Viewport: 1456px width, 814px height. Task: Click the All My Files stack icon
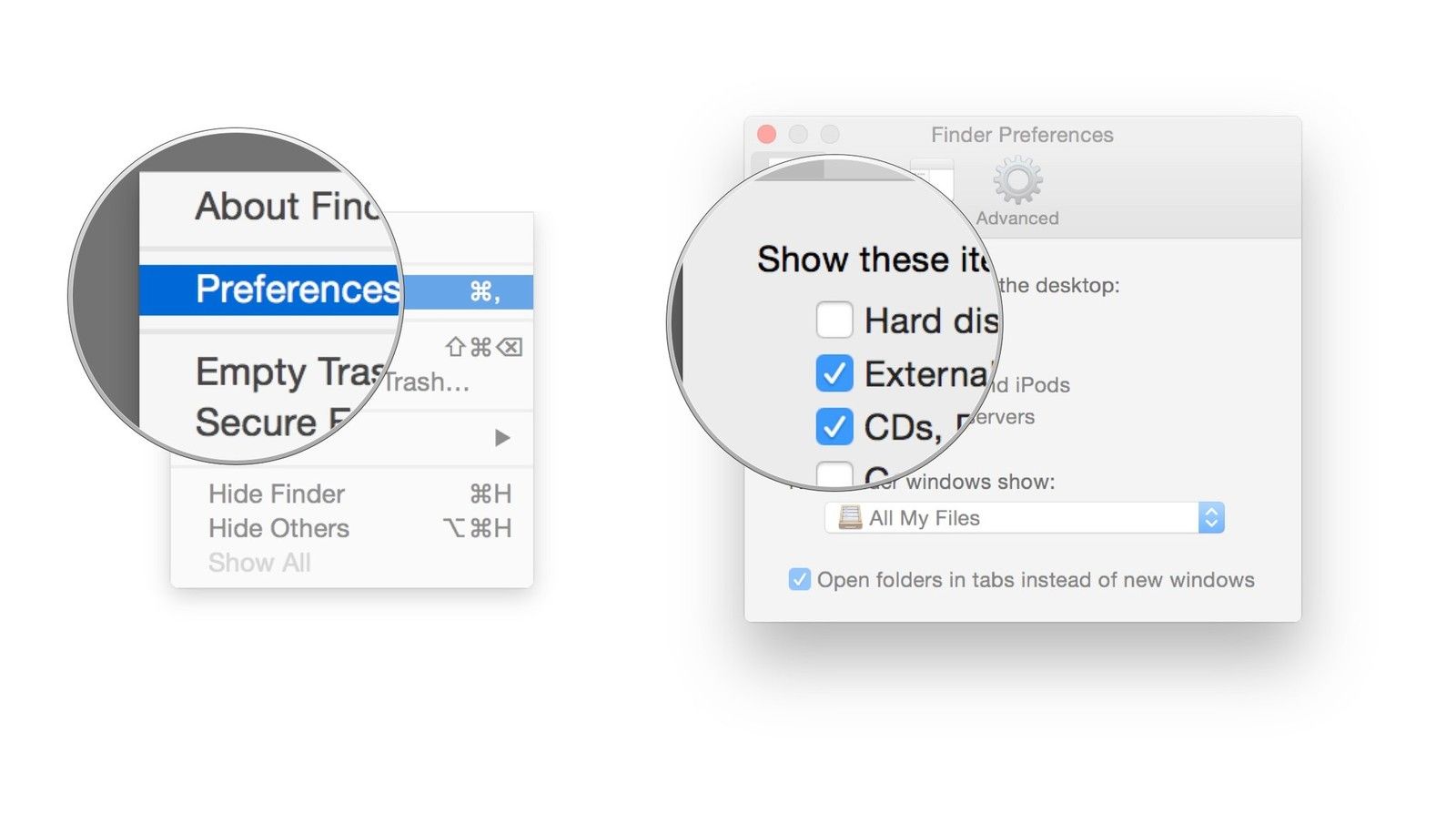point(850,518)
